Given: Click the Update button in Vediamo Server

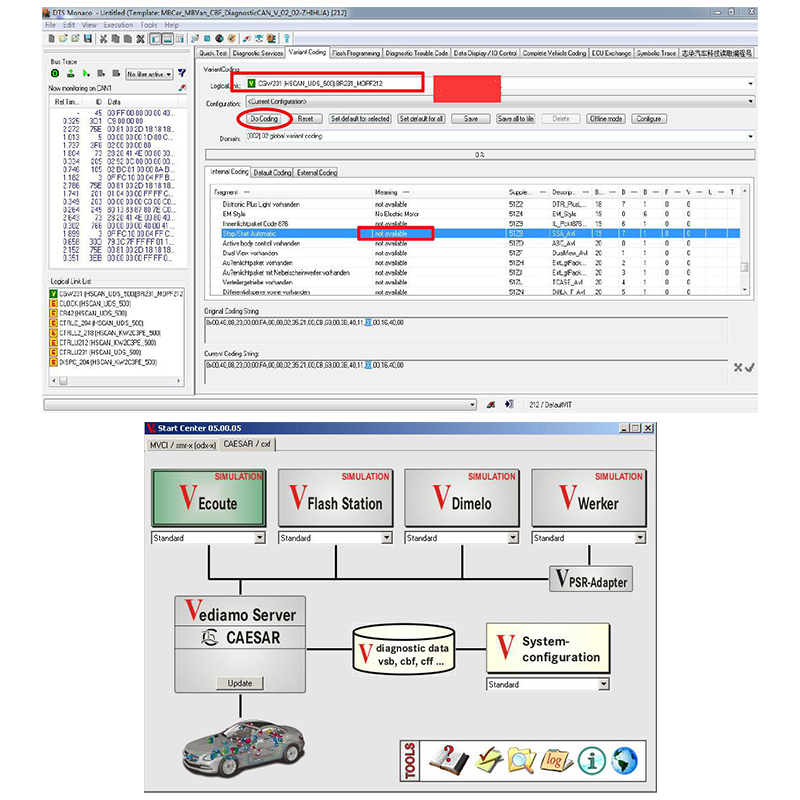Looking at the screenshot, I should 239,683.
